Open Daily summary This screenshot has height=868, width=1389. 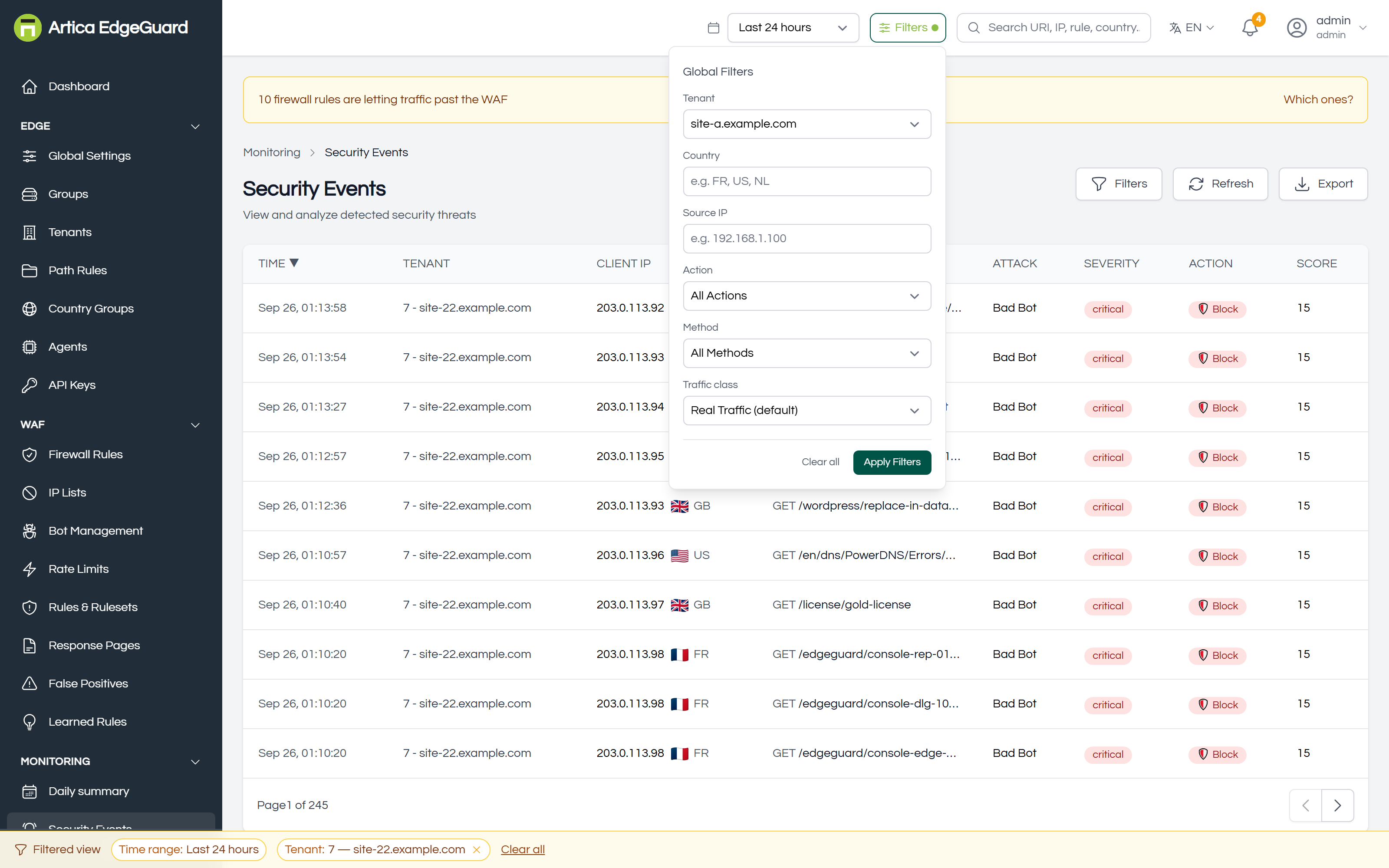tap(111, 791)
